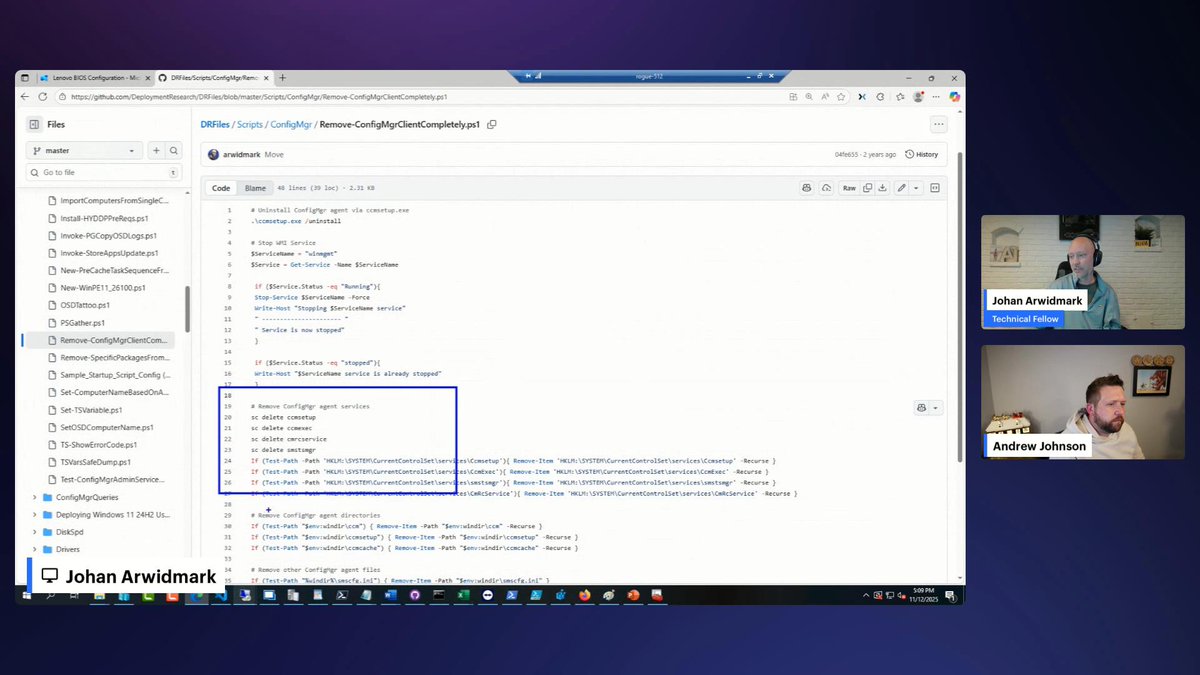Open SetOSDComputerName.ps1 file

106,427
